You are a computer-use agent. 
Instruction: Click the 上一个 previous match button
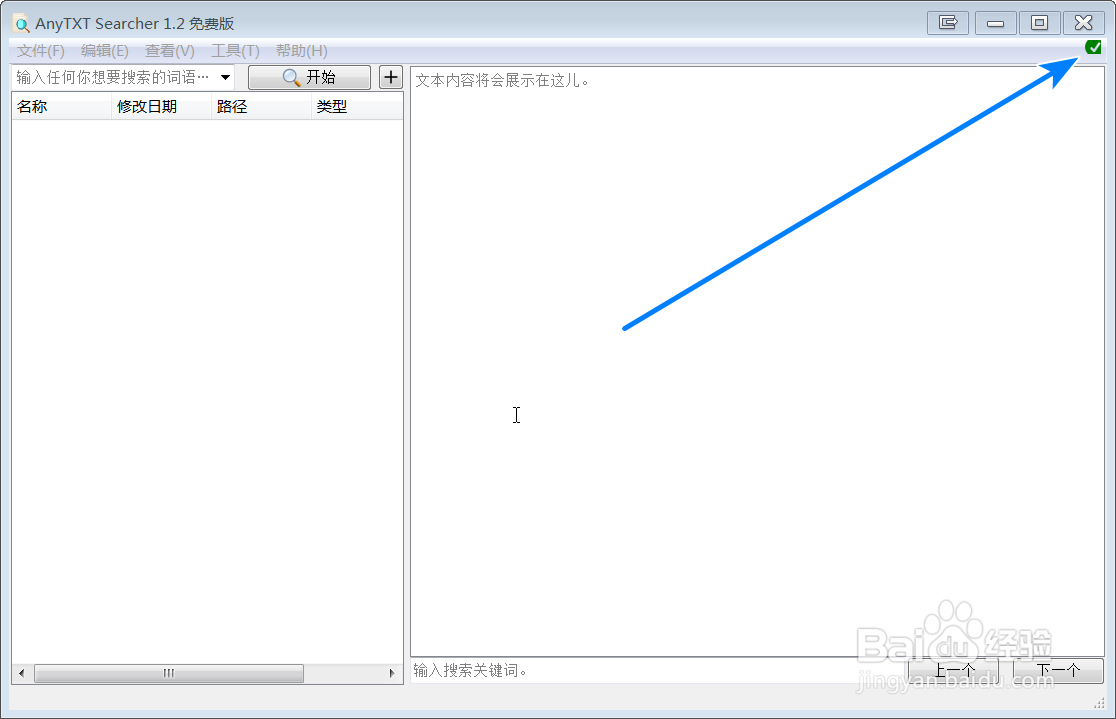[954, 670]
